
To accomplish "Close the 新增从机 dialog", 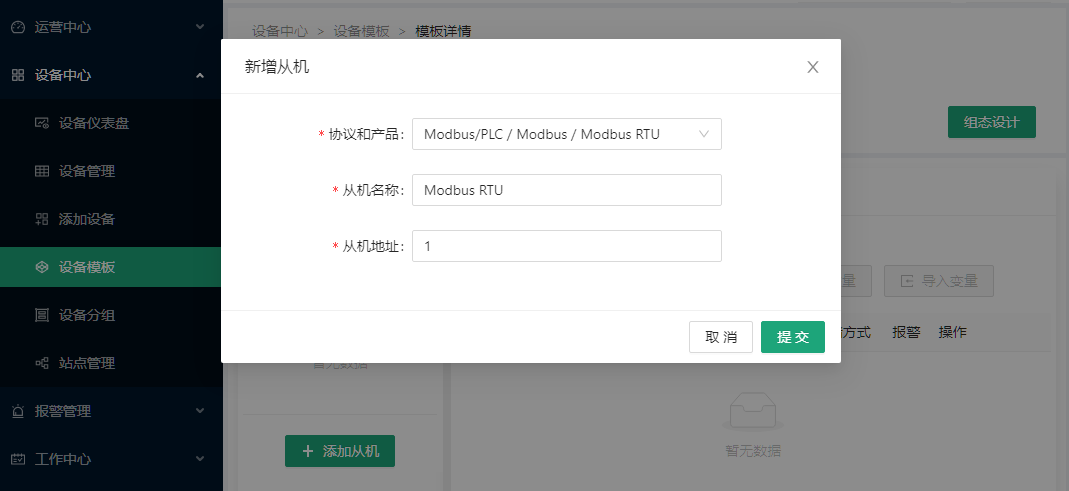I will pyautogui.click(x=813, y=67).
